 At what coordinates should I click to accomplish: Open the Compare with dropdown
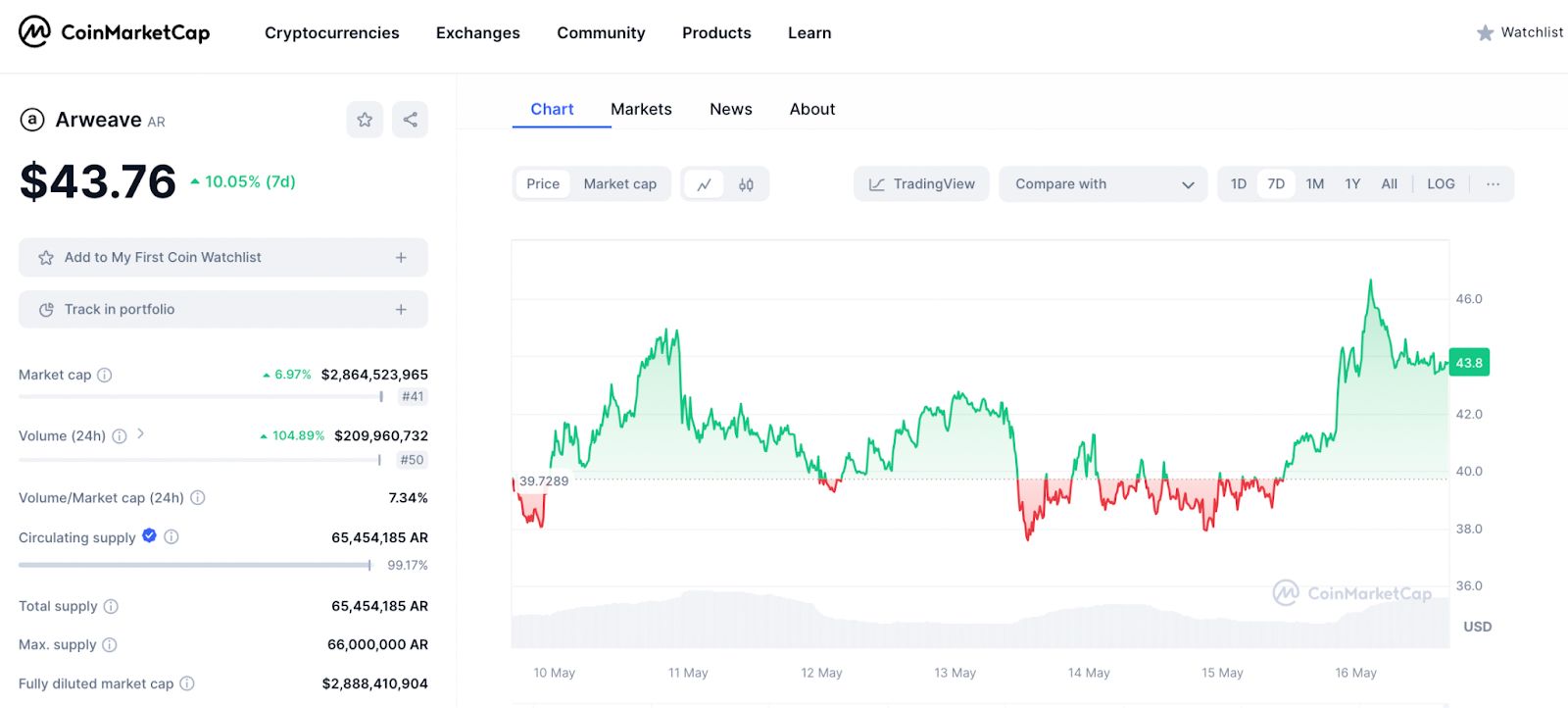pyautogui.click(x=1103, y=184)
